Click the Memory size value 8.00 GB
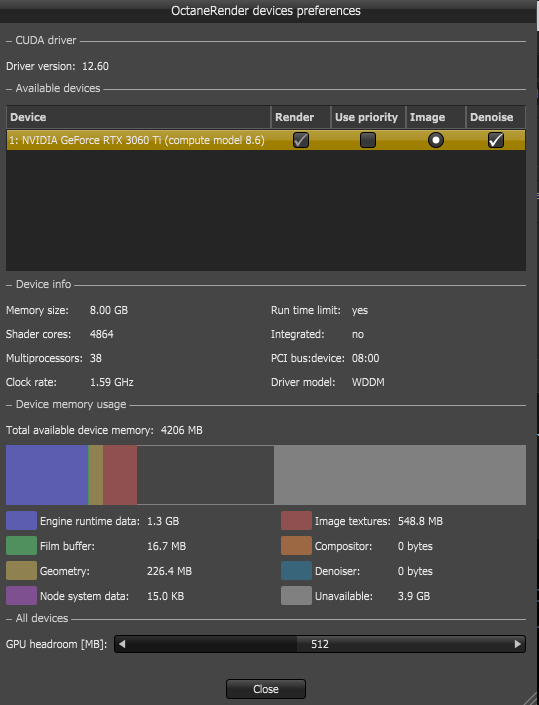The height and width of the screenshot is (705, 539). pyautogui.click(x=109, y=310)
